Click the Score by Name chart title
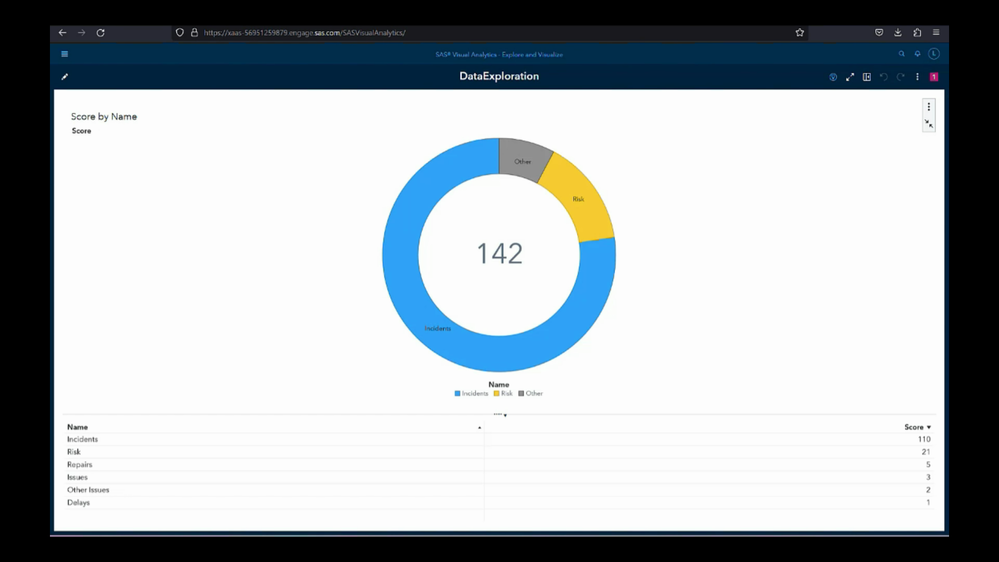This screenshot has height=562, width=999. click(x=104, y=117)
